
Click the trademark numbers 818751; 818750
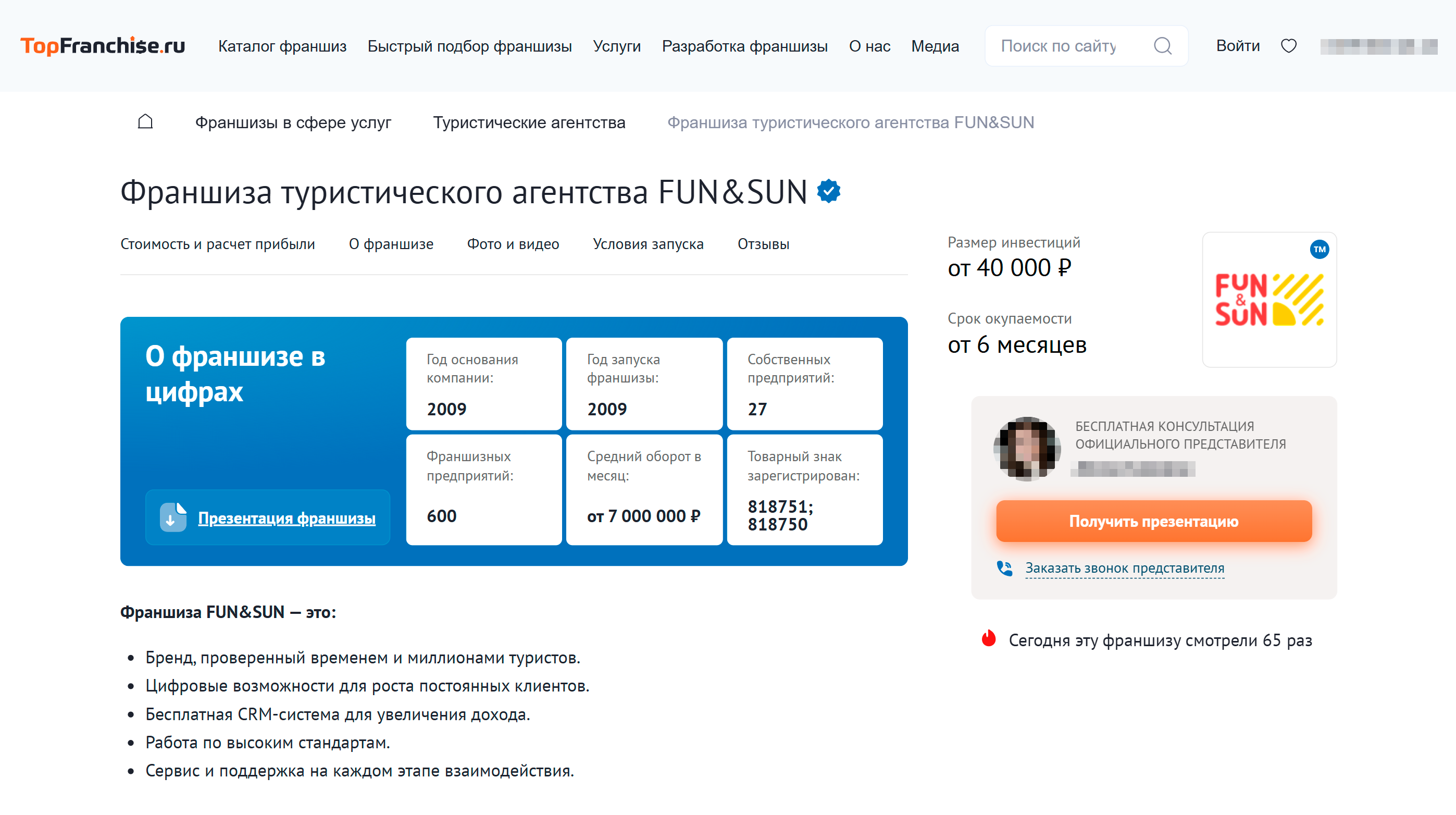pyautogui.click(x=780, y=515)
